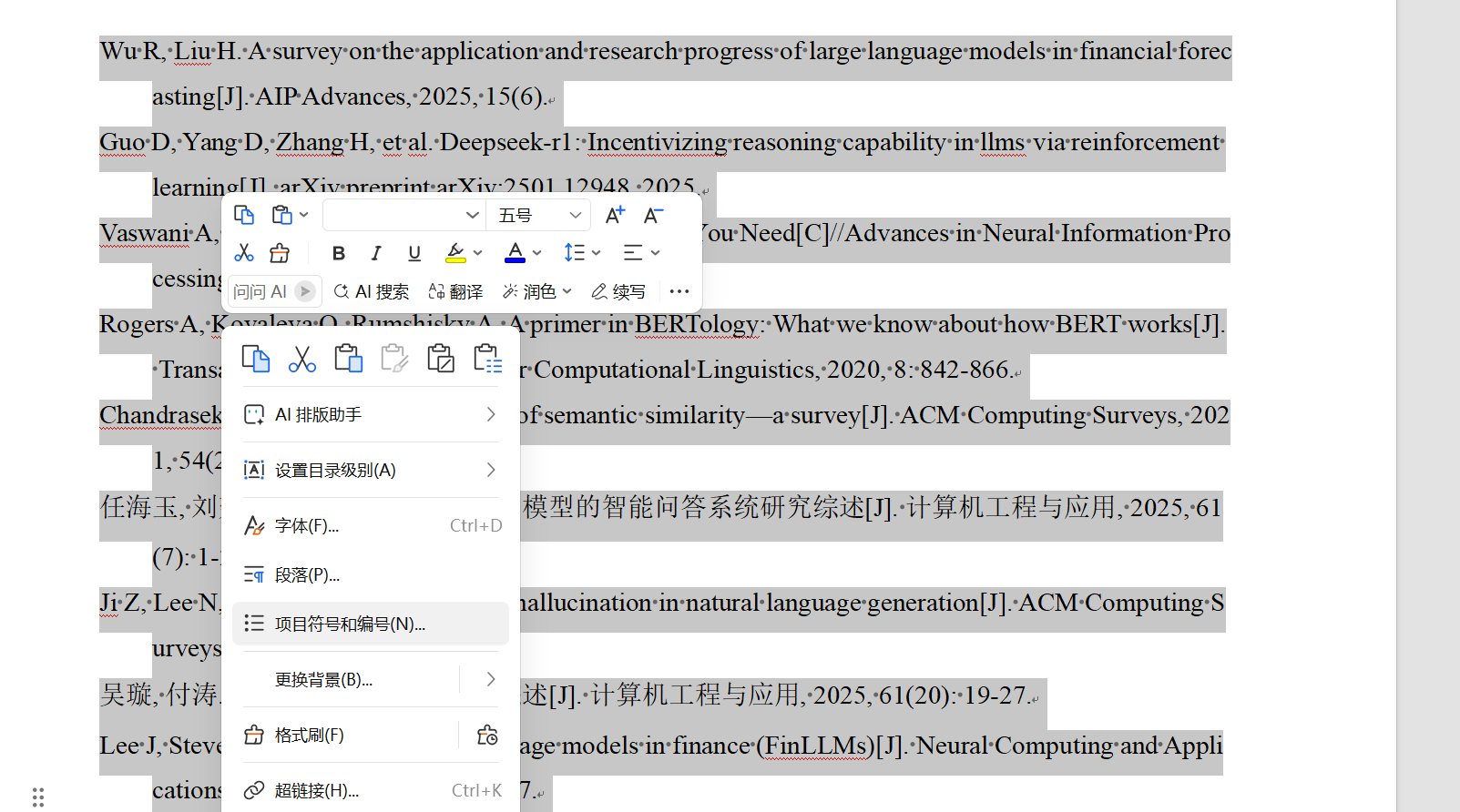Increase font size with A+ icon
1460x812 pixels.
[616, 215]
